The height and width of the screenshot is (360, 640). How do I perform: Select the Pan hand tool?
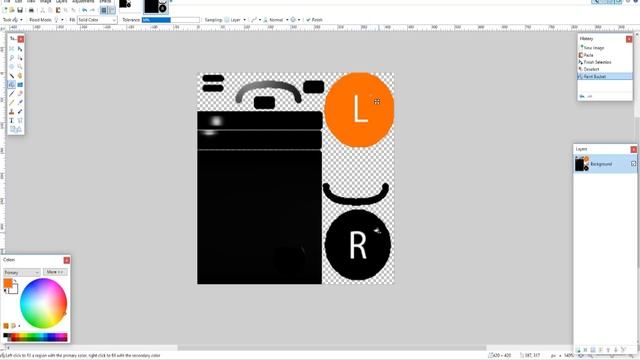pos(20,76)
